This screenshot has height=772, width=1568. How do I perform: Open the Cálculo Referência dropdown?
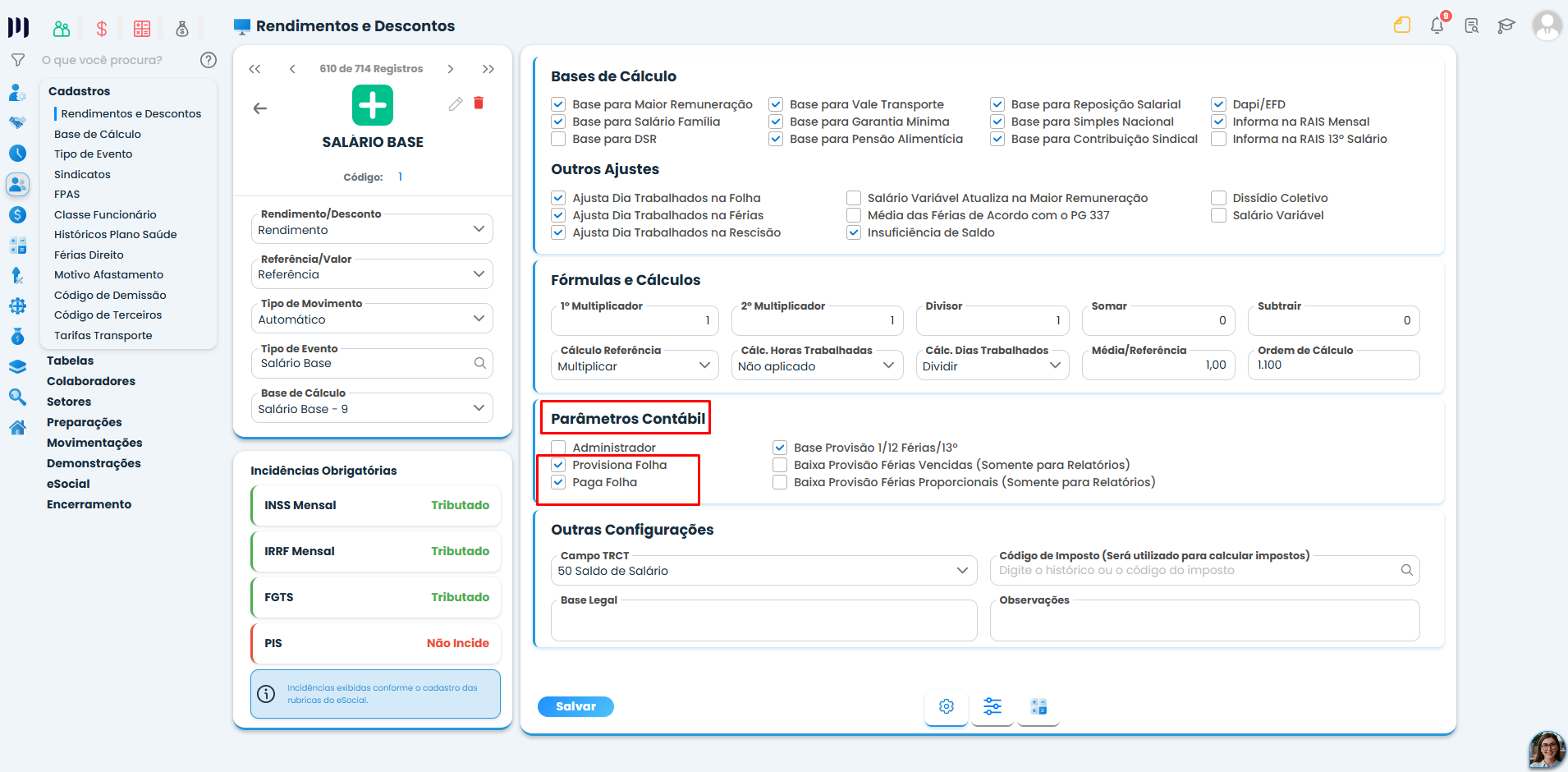tap(635, 365)
